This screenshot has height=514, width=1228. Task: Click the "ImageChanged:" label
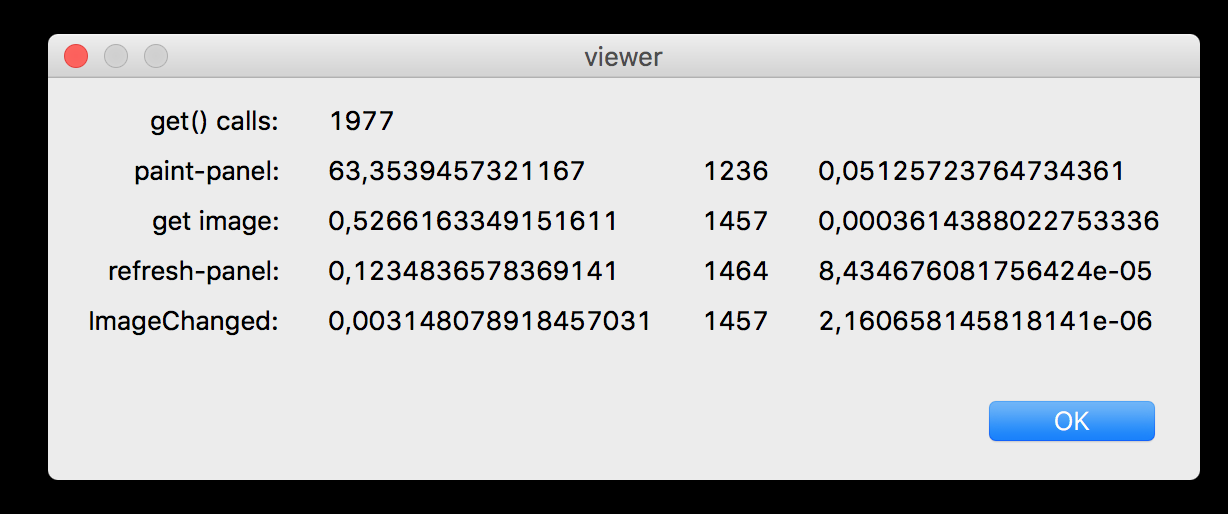point(184,321)
